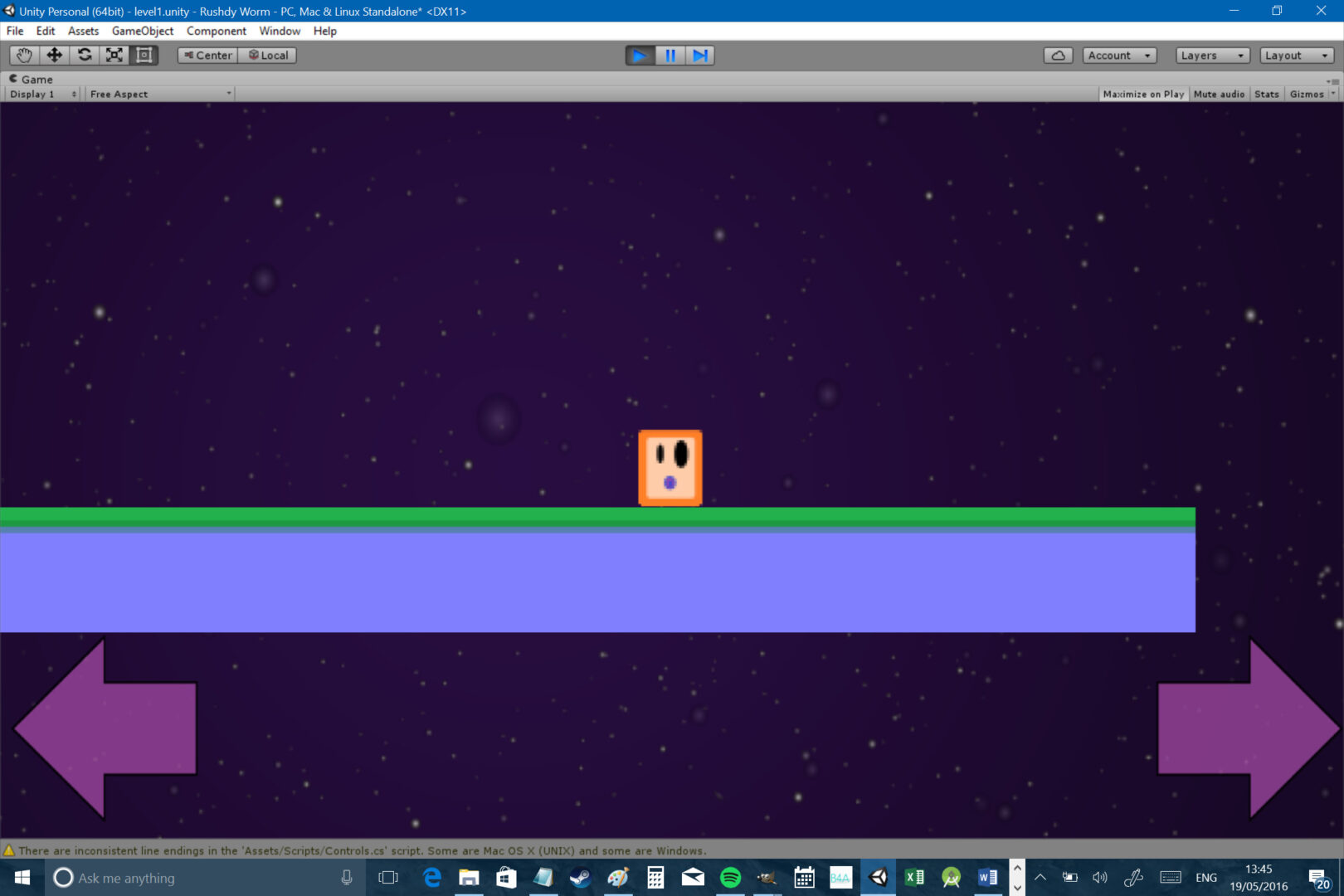Toggle Mute audio

coord(1218,94)
